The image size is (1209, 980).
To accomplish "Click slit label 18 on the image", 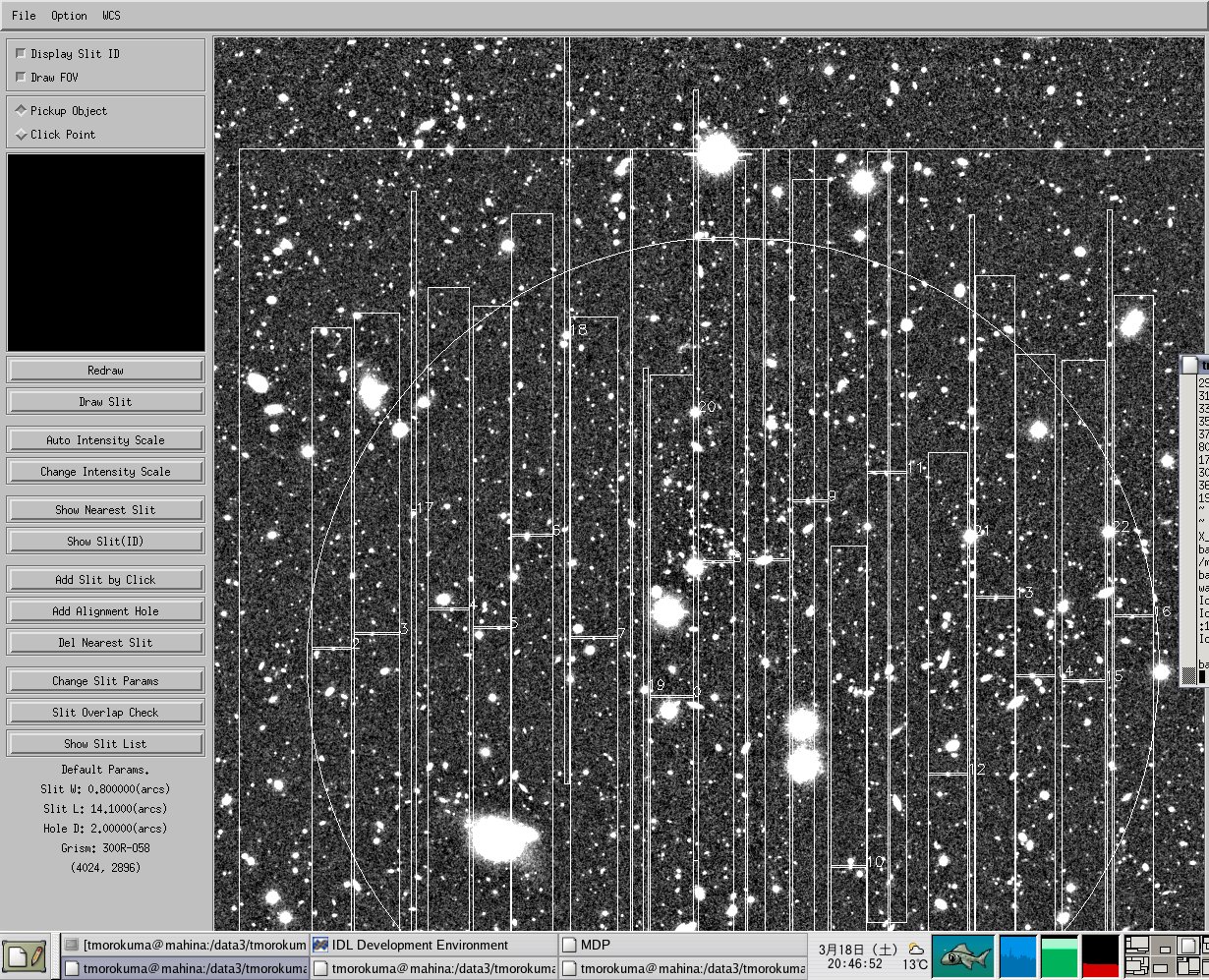I will (579, 329).
